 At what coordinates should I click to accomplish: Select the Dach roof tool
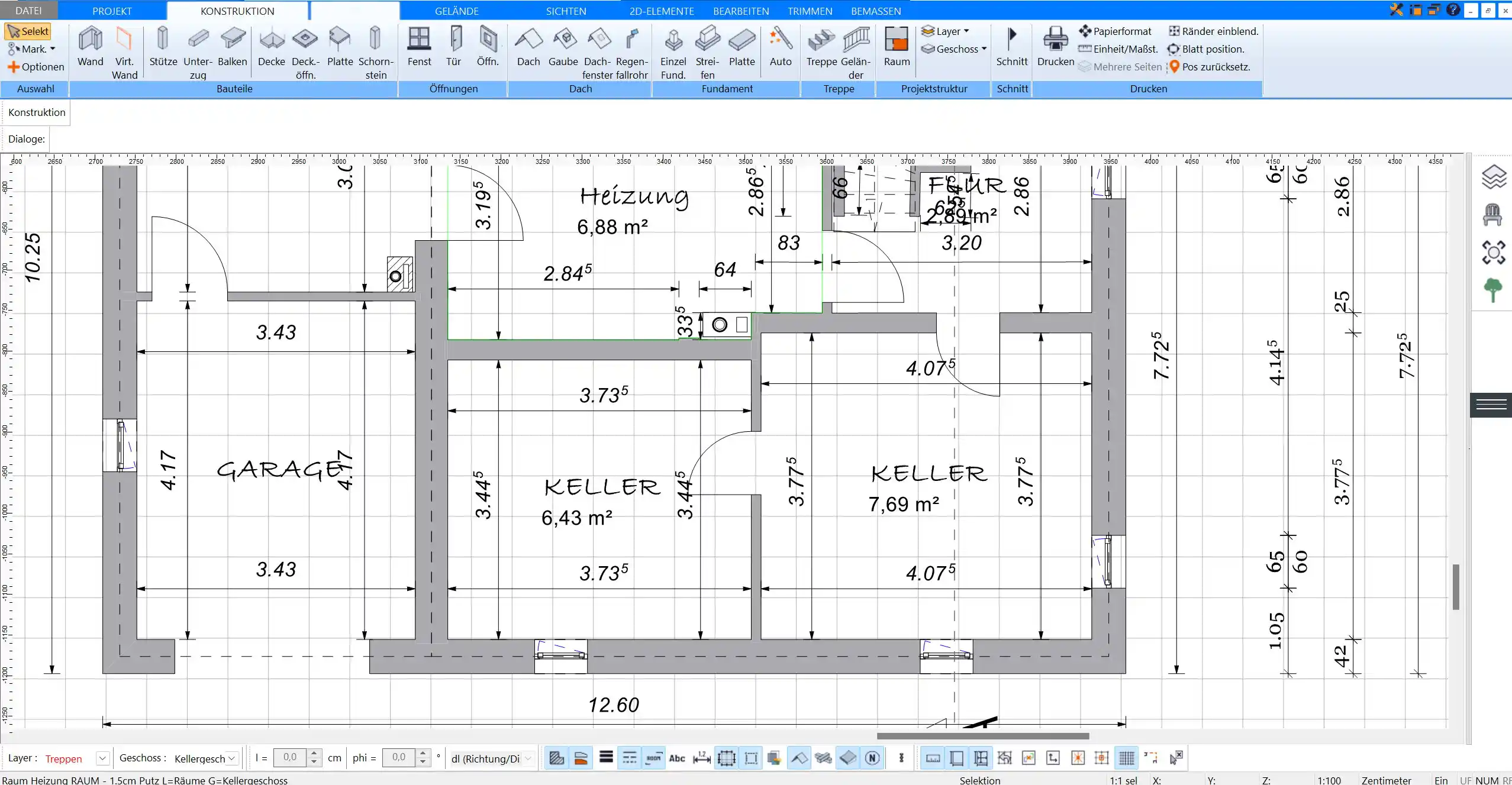528,47
